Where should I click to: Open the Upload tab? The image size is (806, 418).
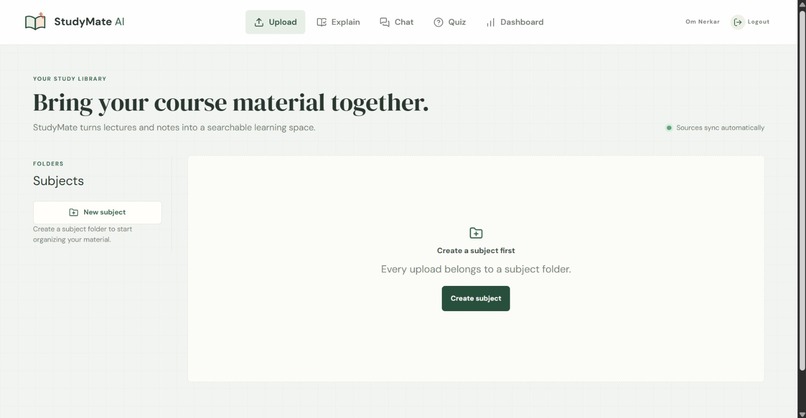(x=275, y=22)
